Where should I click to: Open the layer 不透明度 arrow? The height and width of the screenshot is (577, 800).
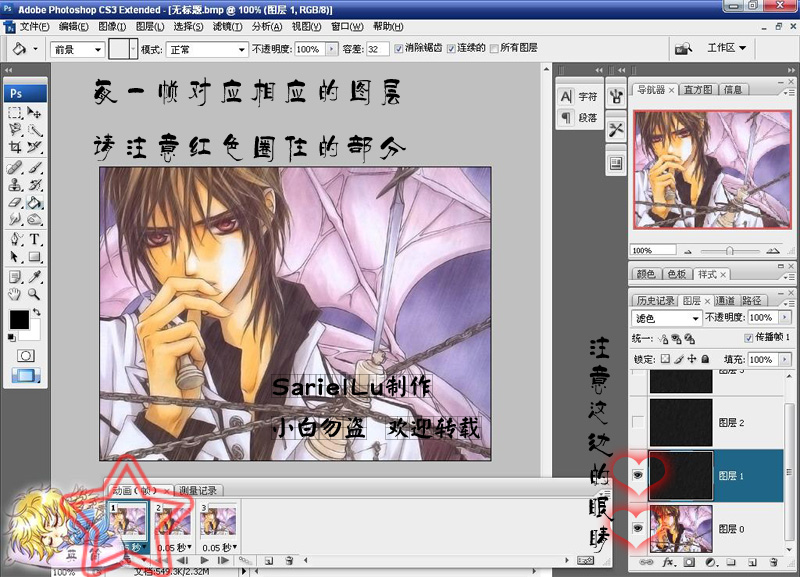(x=785, y=317)
